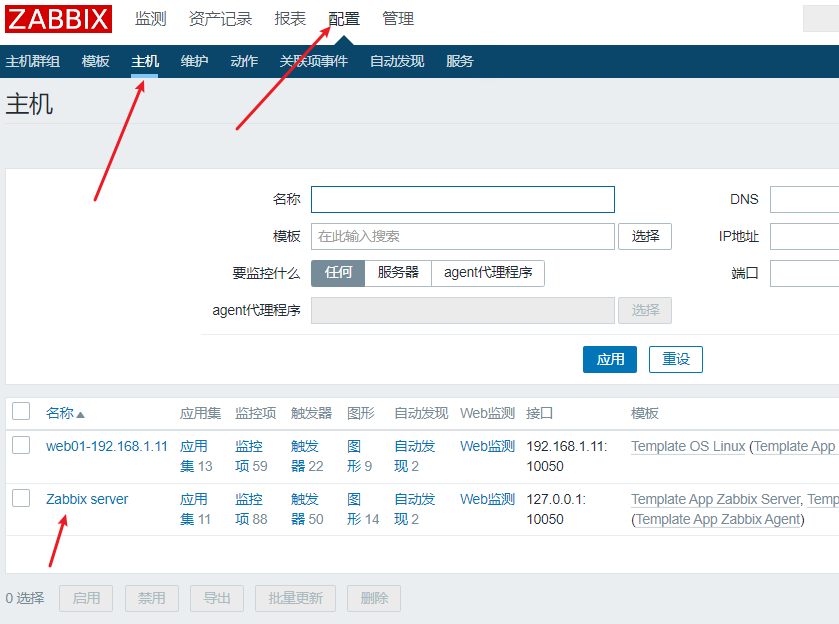This screenshot has width=839, height=624.
Task: Choose the agent代理程序 monitoring option
Action: point(488,273)
